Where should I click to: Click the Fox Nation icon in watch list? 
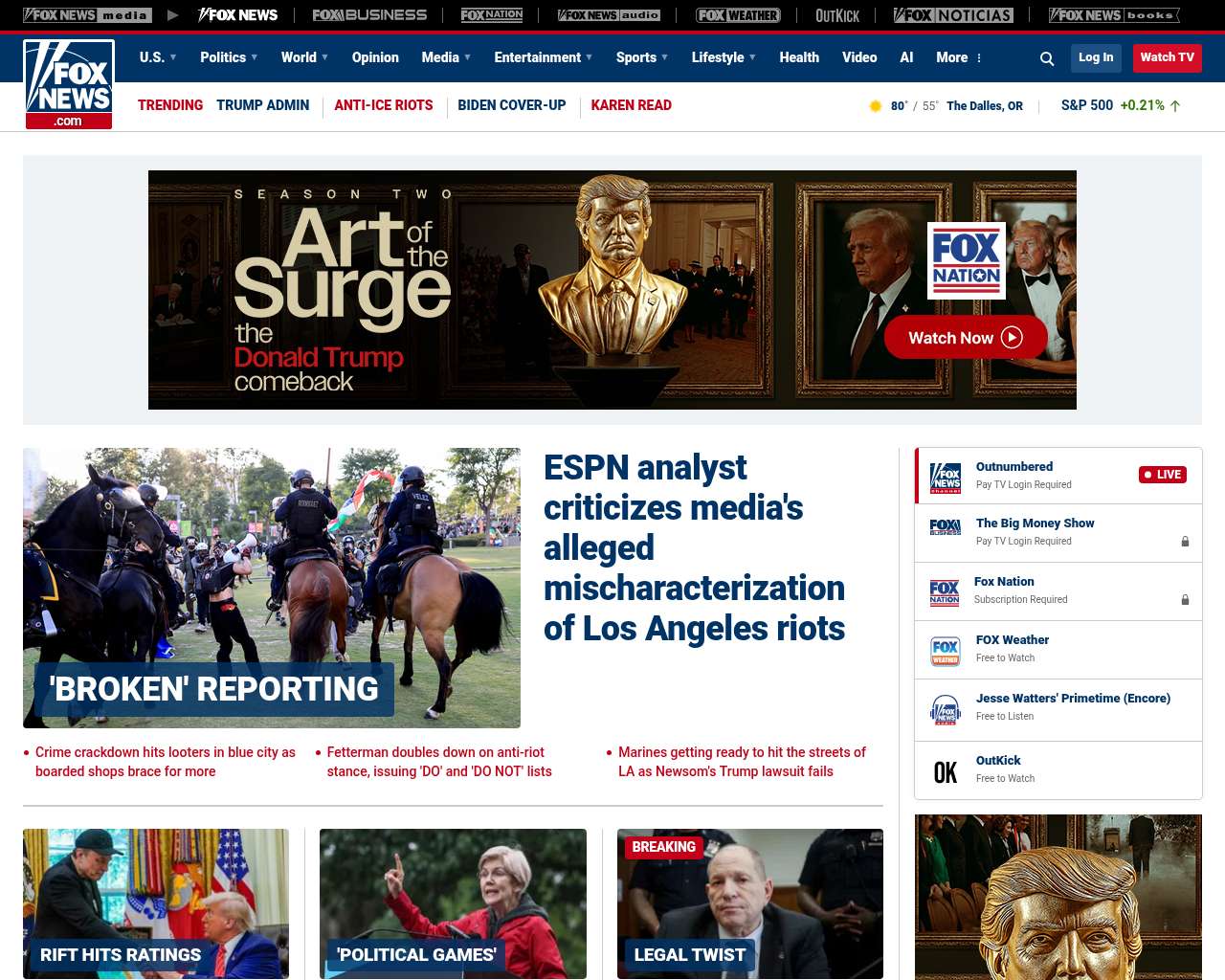tap(945, 593)
